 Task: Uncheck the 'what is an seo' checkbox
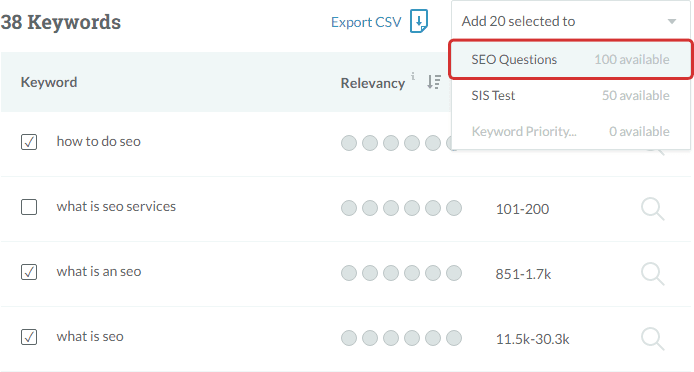coord(29,272)
